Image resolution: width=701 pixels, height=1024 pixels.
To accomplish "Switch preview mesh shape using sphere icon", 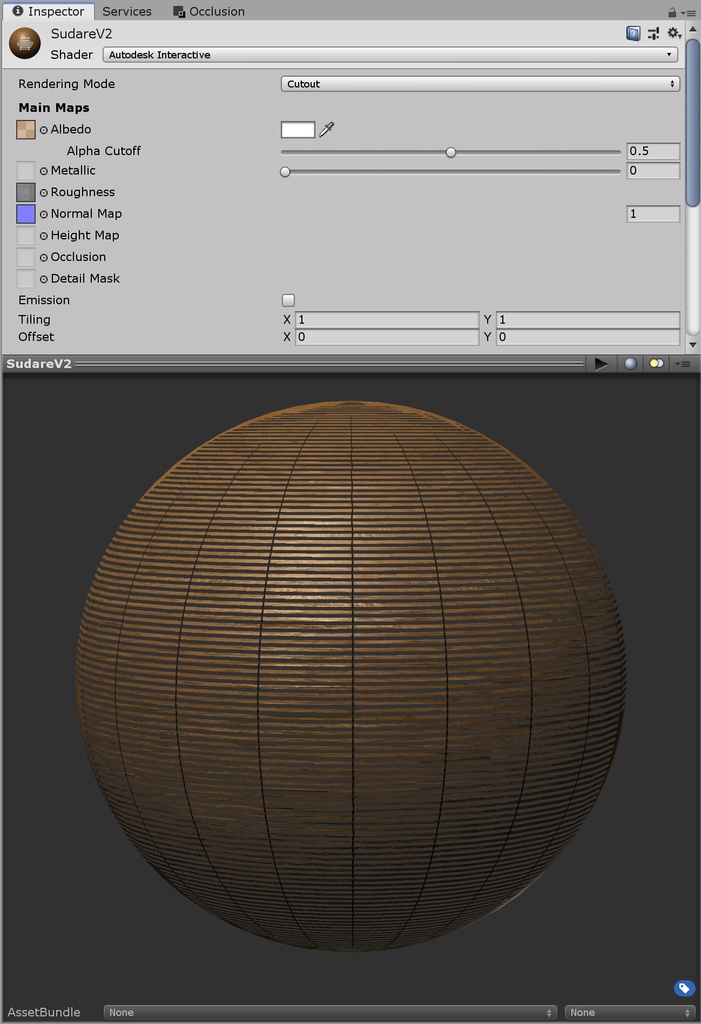I will coord(630,364).
